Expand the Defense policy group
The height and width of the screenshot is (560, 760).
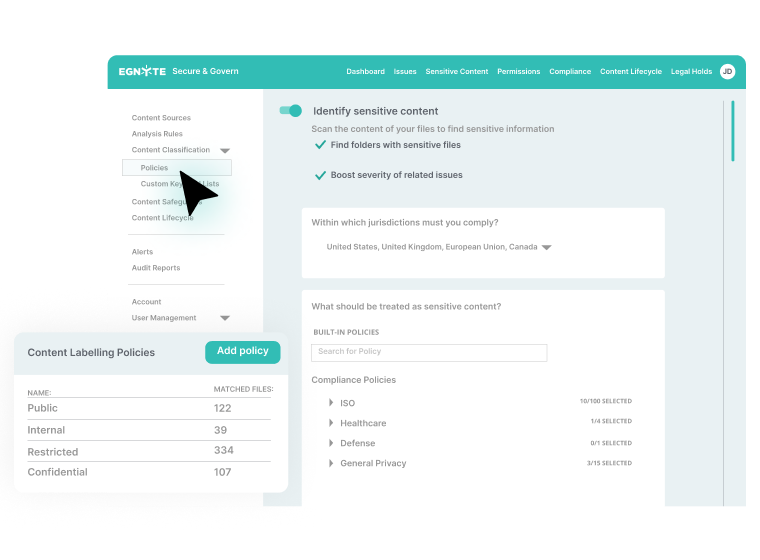point(331,443)
